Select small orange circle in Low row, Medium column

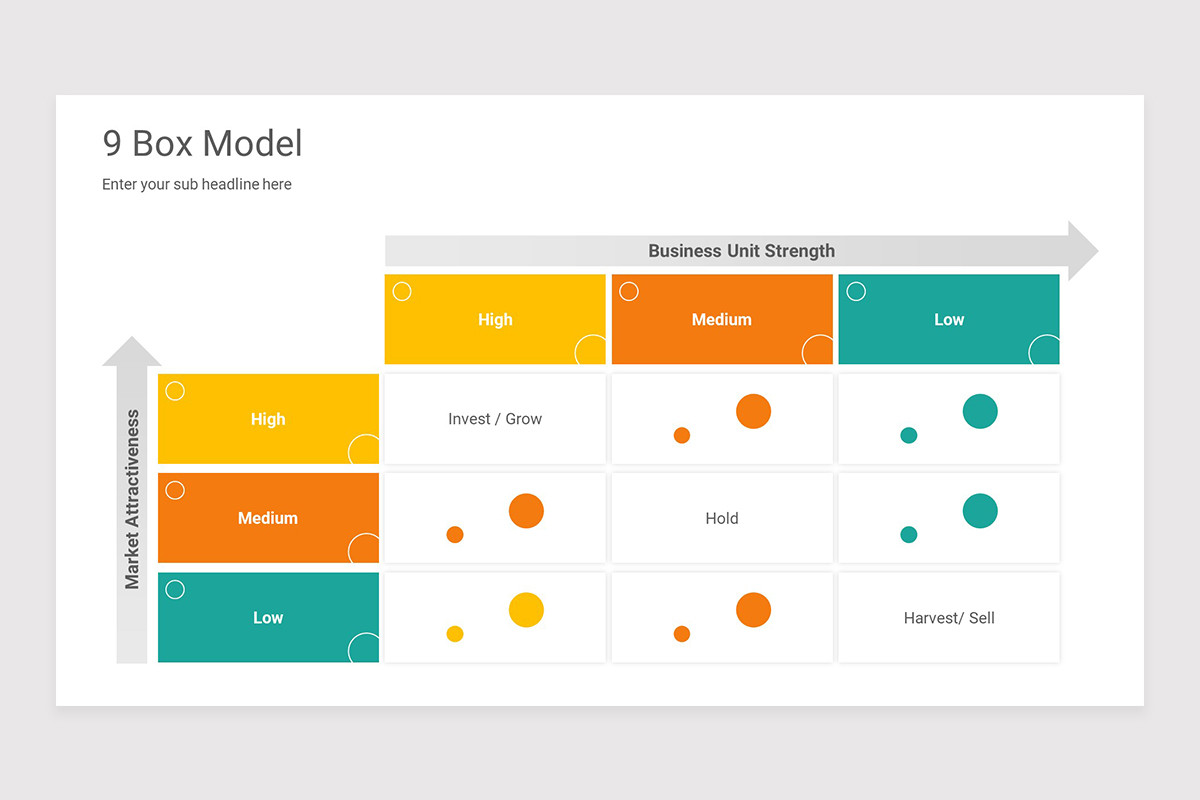[x=682, y=633]
